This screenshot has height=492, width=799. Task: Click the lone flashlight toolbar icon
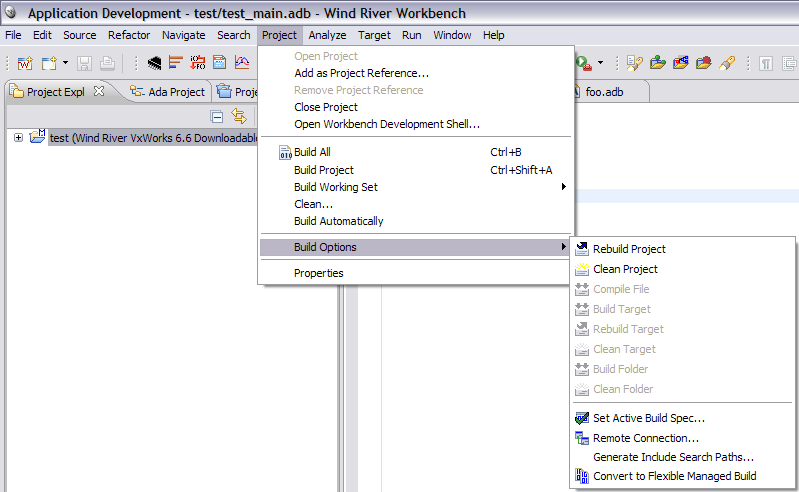point(727,63)
